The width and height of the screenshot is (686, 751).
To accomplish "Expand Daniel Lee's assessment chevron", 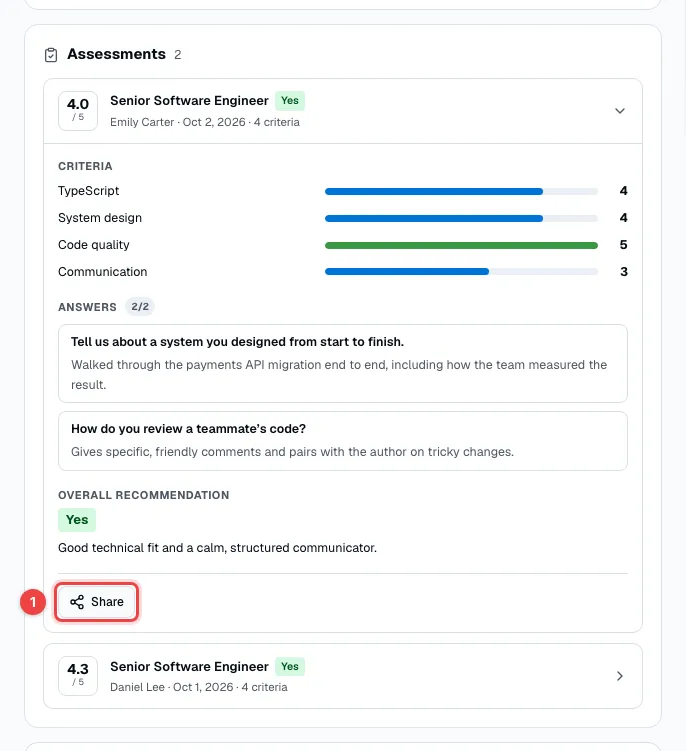I will [619, 676].
